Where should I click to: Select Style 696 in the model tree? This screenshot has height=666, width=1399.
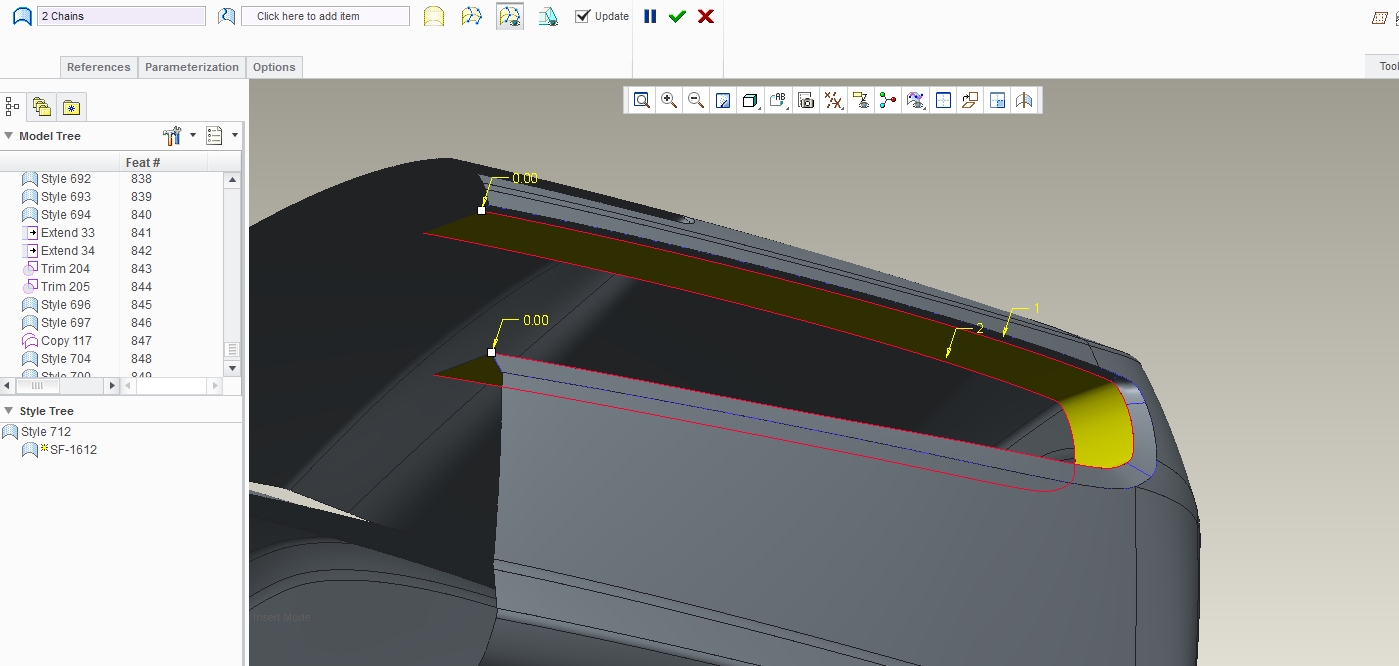pyautogui.click(x=66, y=305)
